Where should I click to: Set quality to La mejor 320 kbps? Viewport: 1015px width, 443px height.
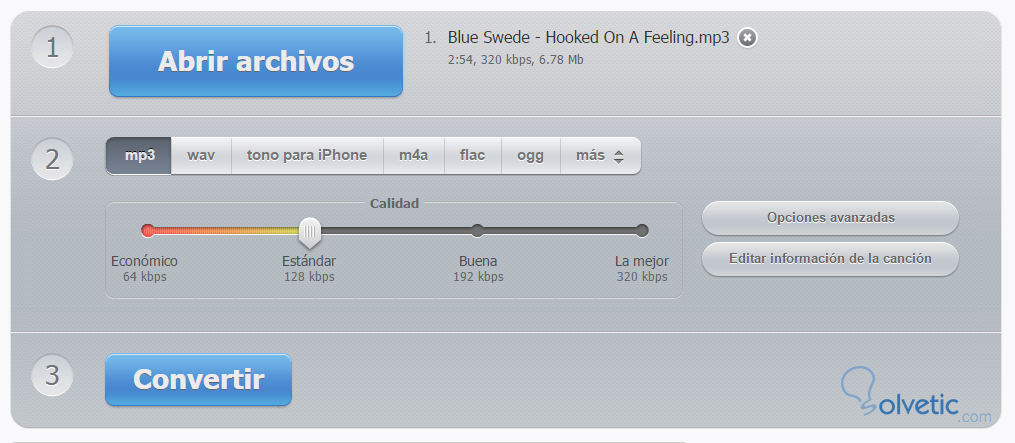coord(641,230)
